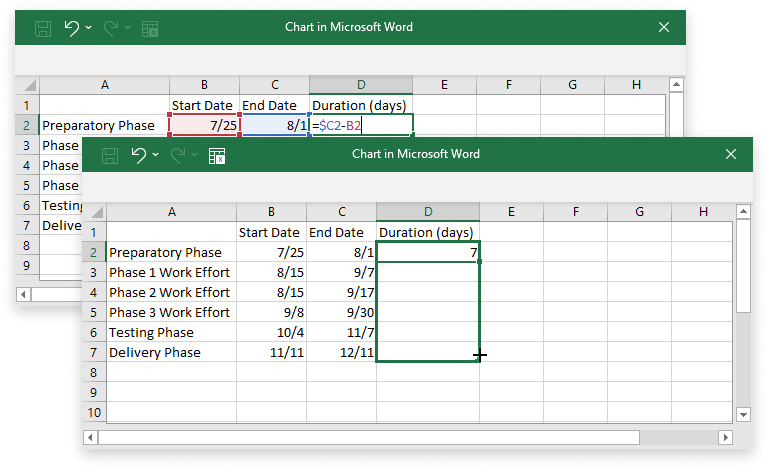The width and height of the screenshot is (768, 469).
Task: Select end date 9/30 cell
Action: click(341, 312)
